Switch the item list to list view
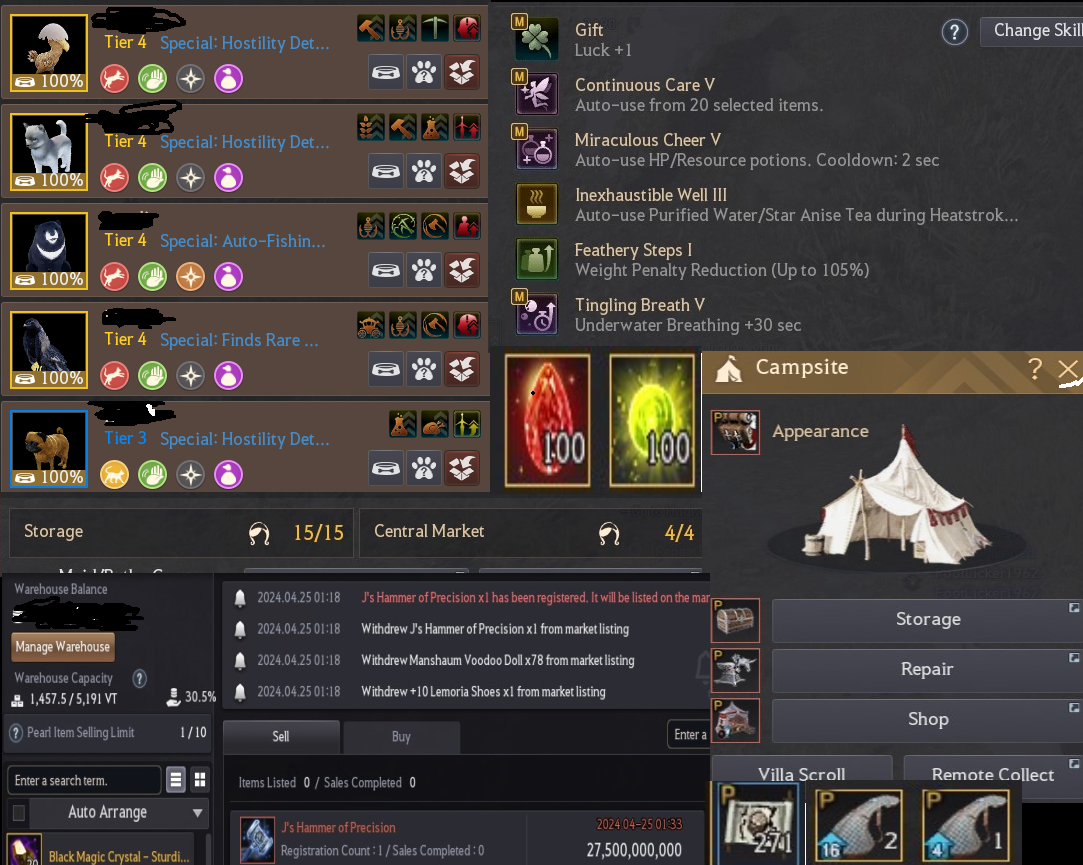 pos(176,780)
